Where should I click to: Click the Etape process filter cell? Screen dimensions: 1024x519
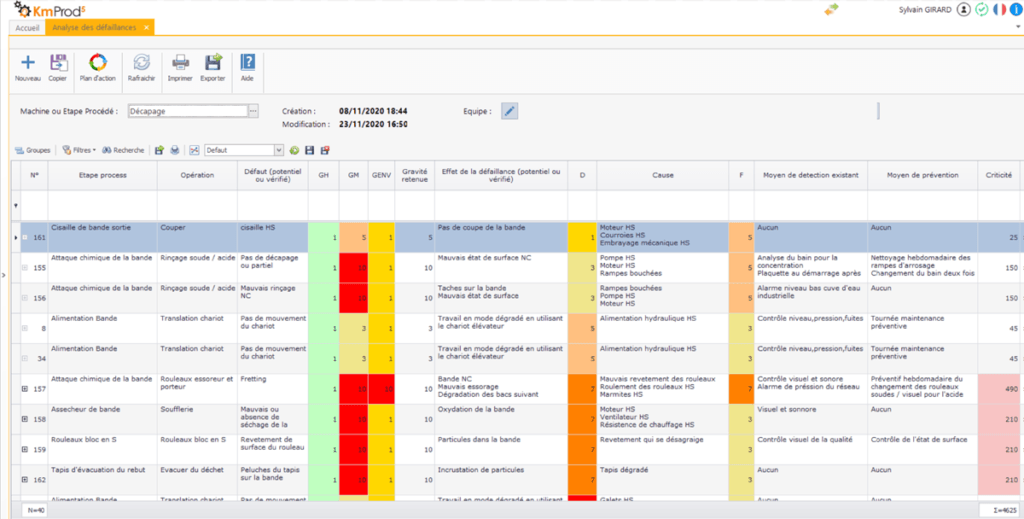[x=103, y=206]
